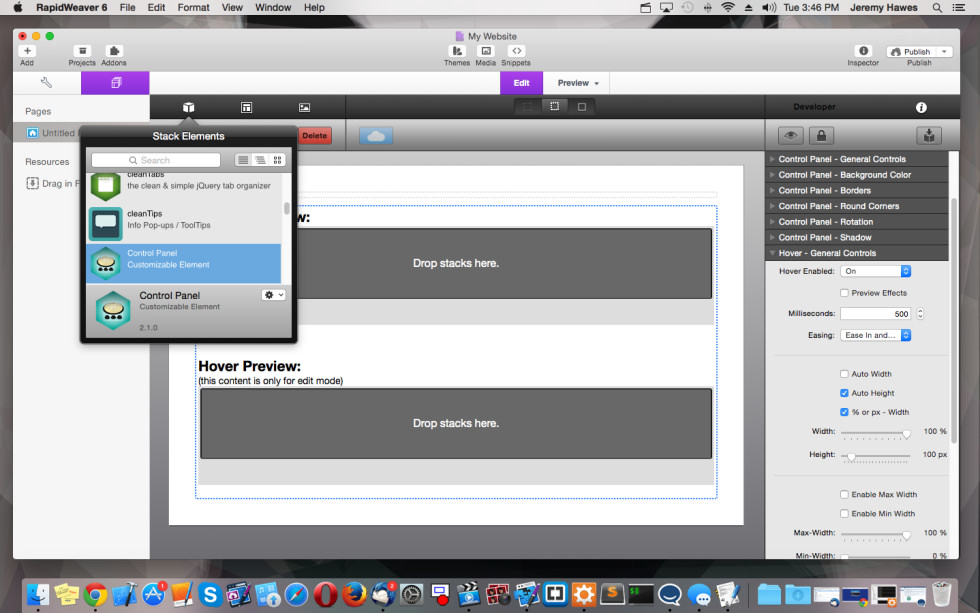This screenshot has height=613, width=980.
Task: Switch to the Preview tab
Action: 577,83
